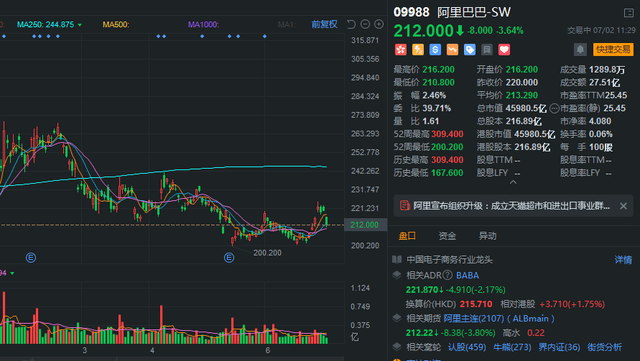Screen dimensions: 640x361
Task: Open the BABA related ADR link
Action: click(467, 275)
